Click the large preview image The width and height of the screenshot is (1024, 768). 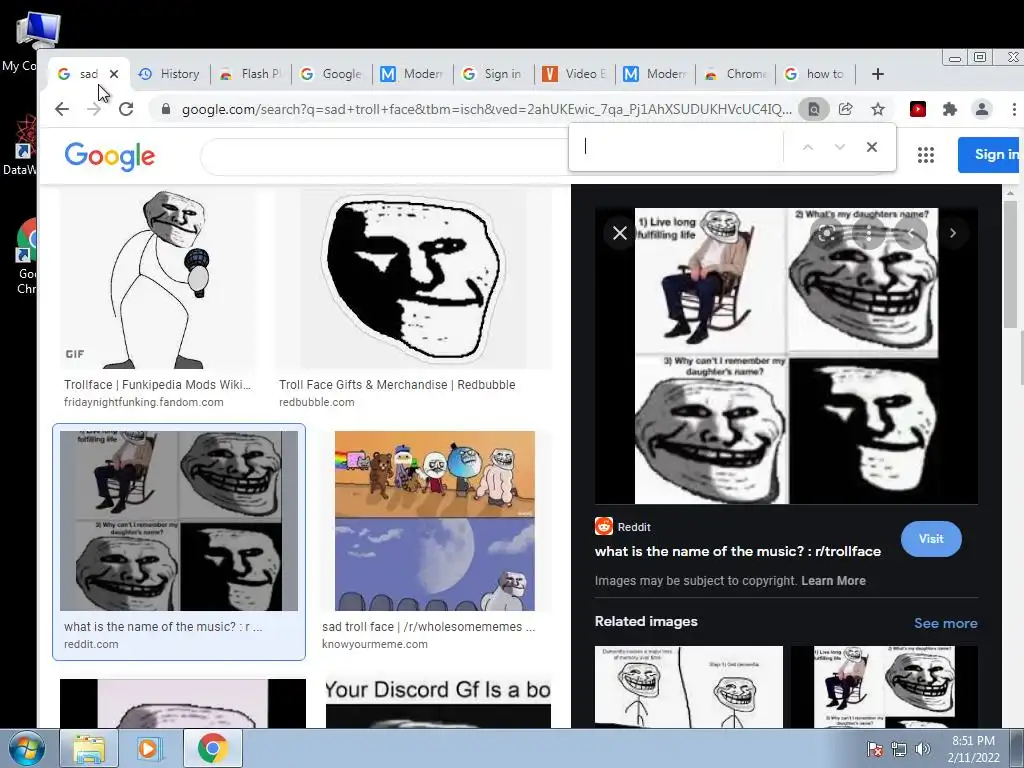[786, 356]
